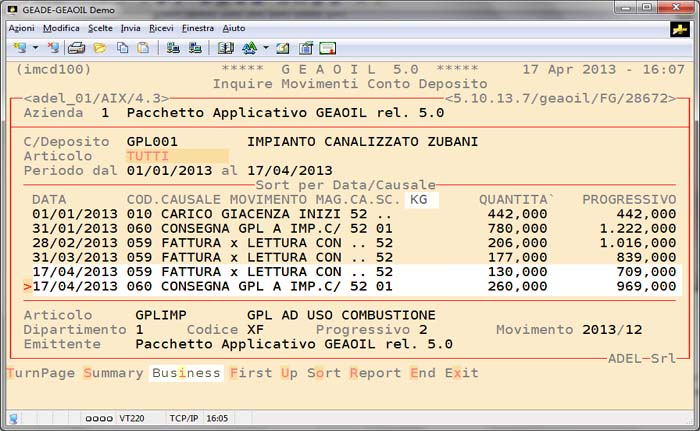Click the paste clipboard icon
Viewport: 700px width, 431px height.
click(142, 47)
